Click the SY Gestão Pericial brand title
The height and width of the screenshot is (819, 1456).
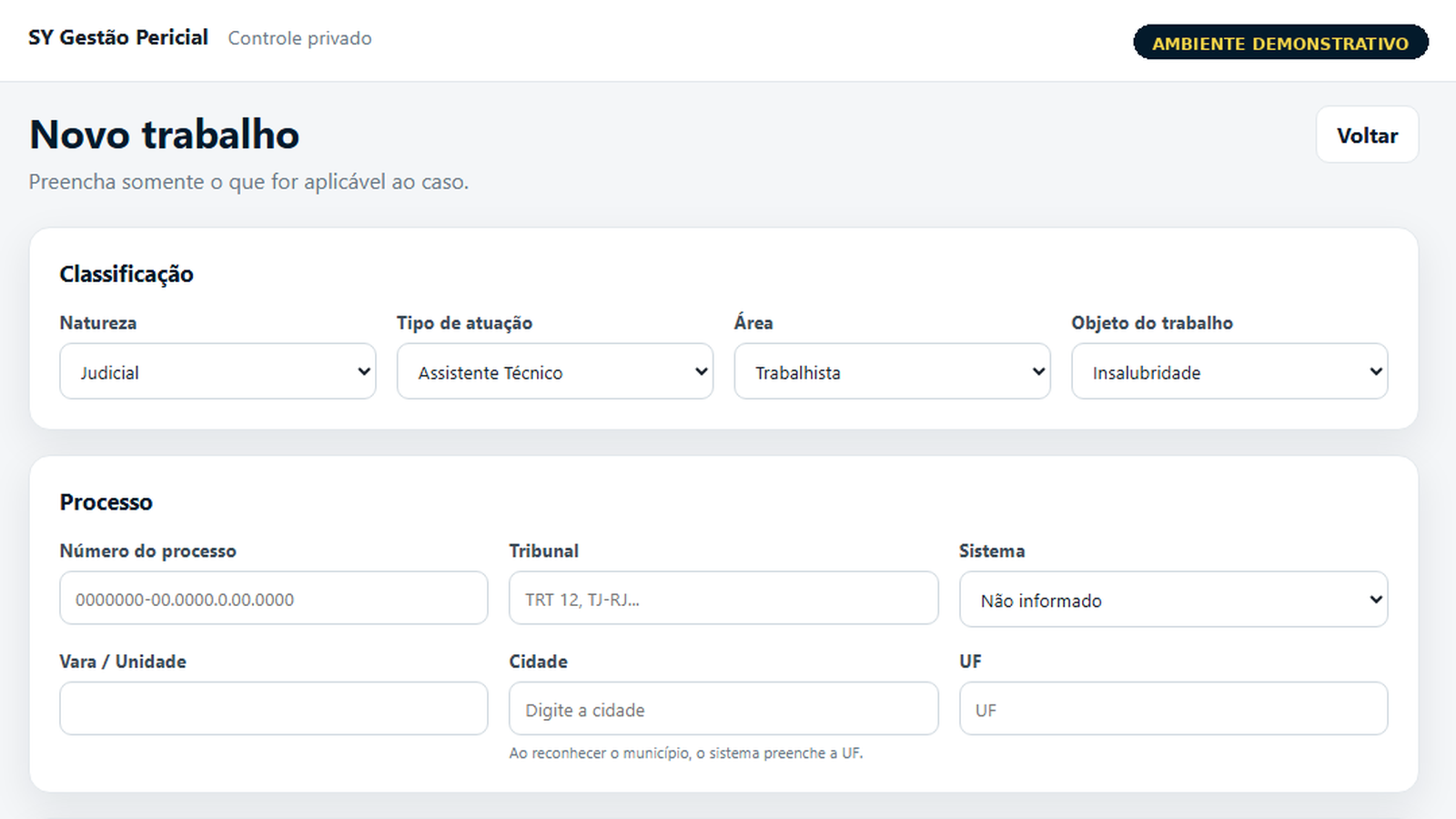118,37
